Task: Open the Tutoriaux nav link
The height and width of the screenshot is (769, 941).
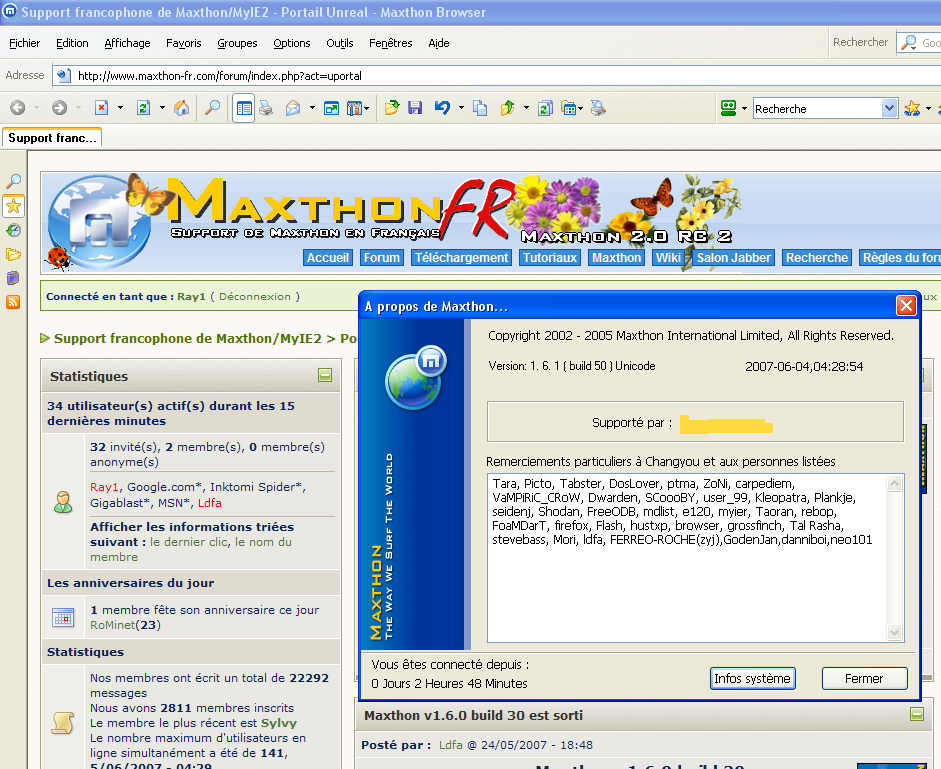Action: tap(550, 258)
